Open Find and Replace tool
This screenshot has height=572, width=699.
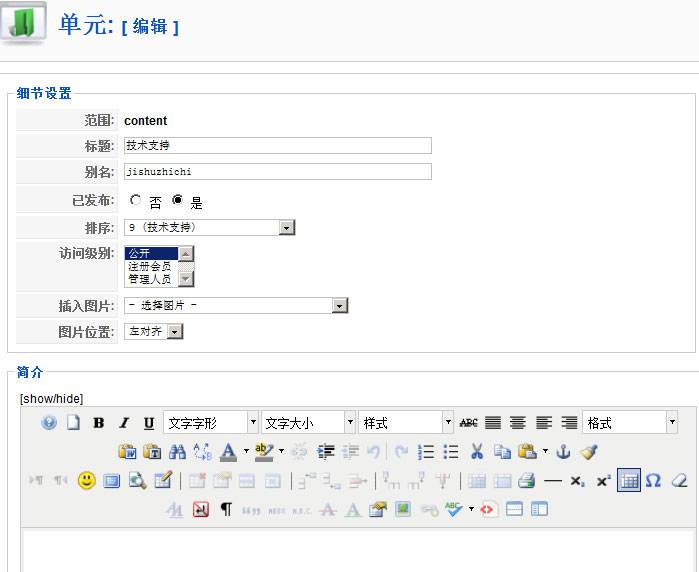tap(202, 452)
